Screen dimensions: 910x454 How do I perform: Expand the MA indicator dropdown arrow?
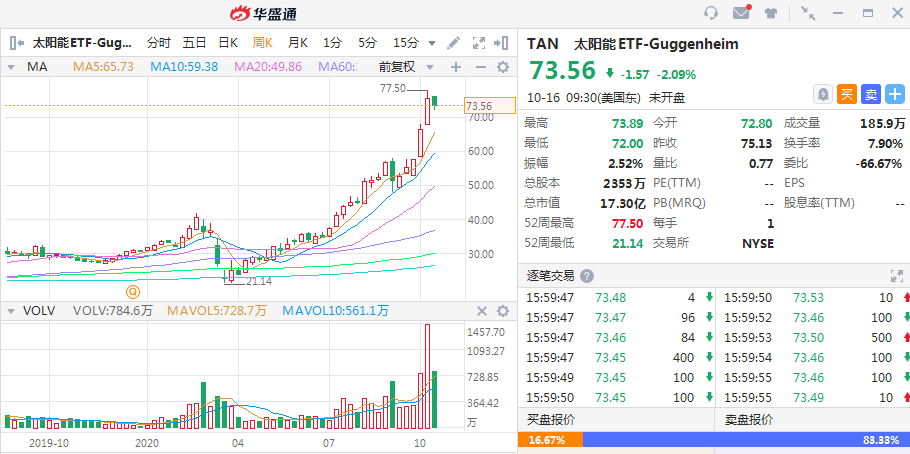10,67
